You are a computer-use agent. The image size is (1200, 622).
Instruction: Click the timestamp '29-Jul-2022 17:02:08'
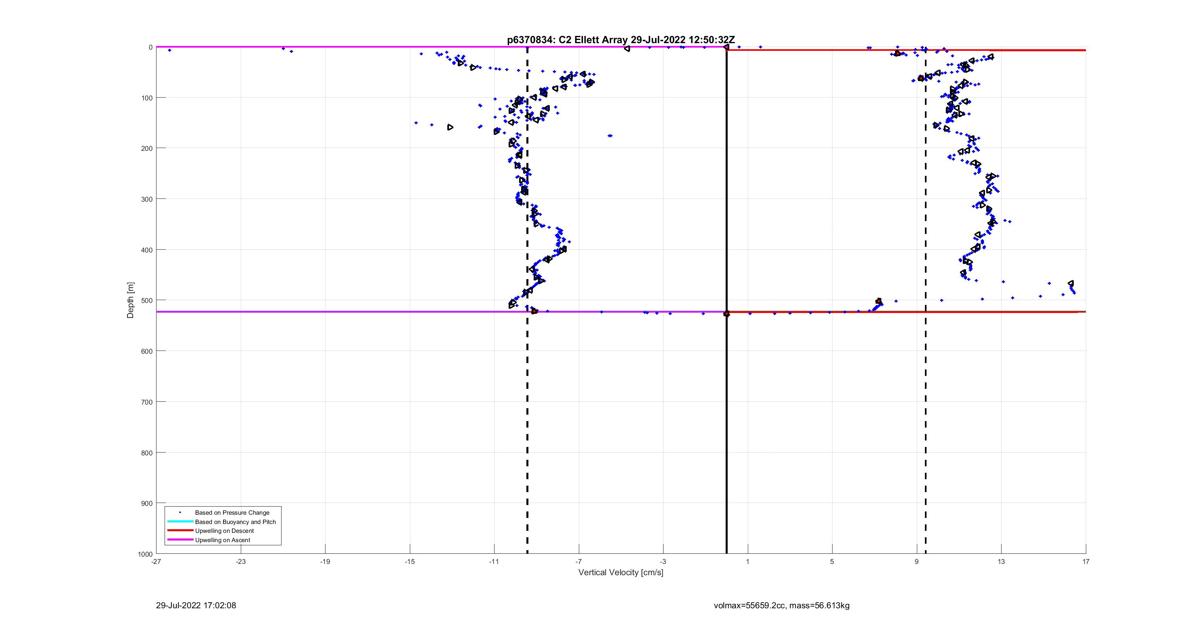tap(196, 605)
